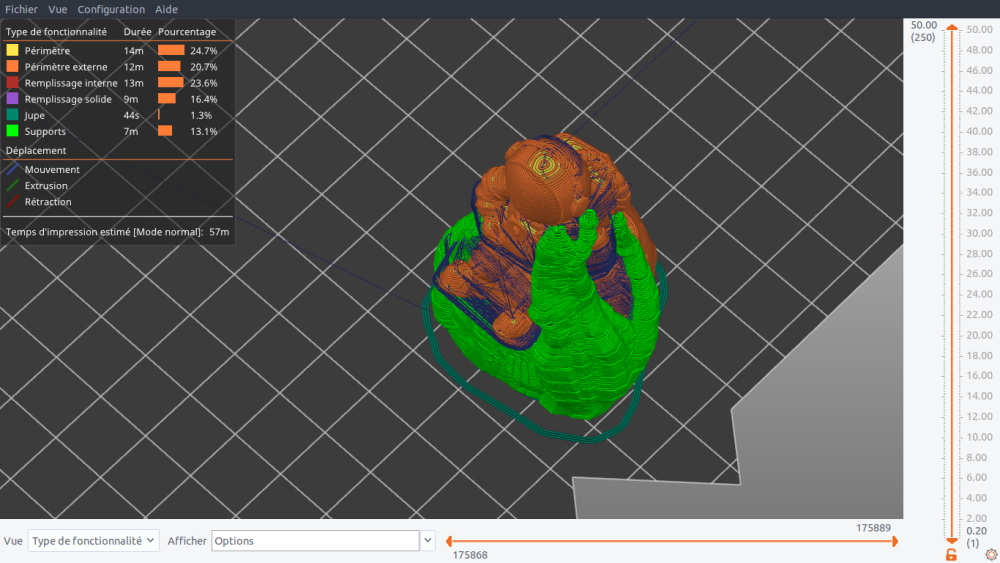Toggle the Extrusion line icon
Viewport: 1000px width, 563px height.
[12, 186]
